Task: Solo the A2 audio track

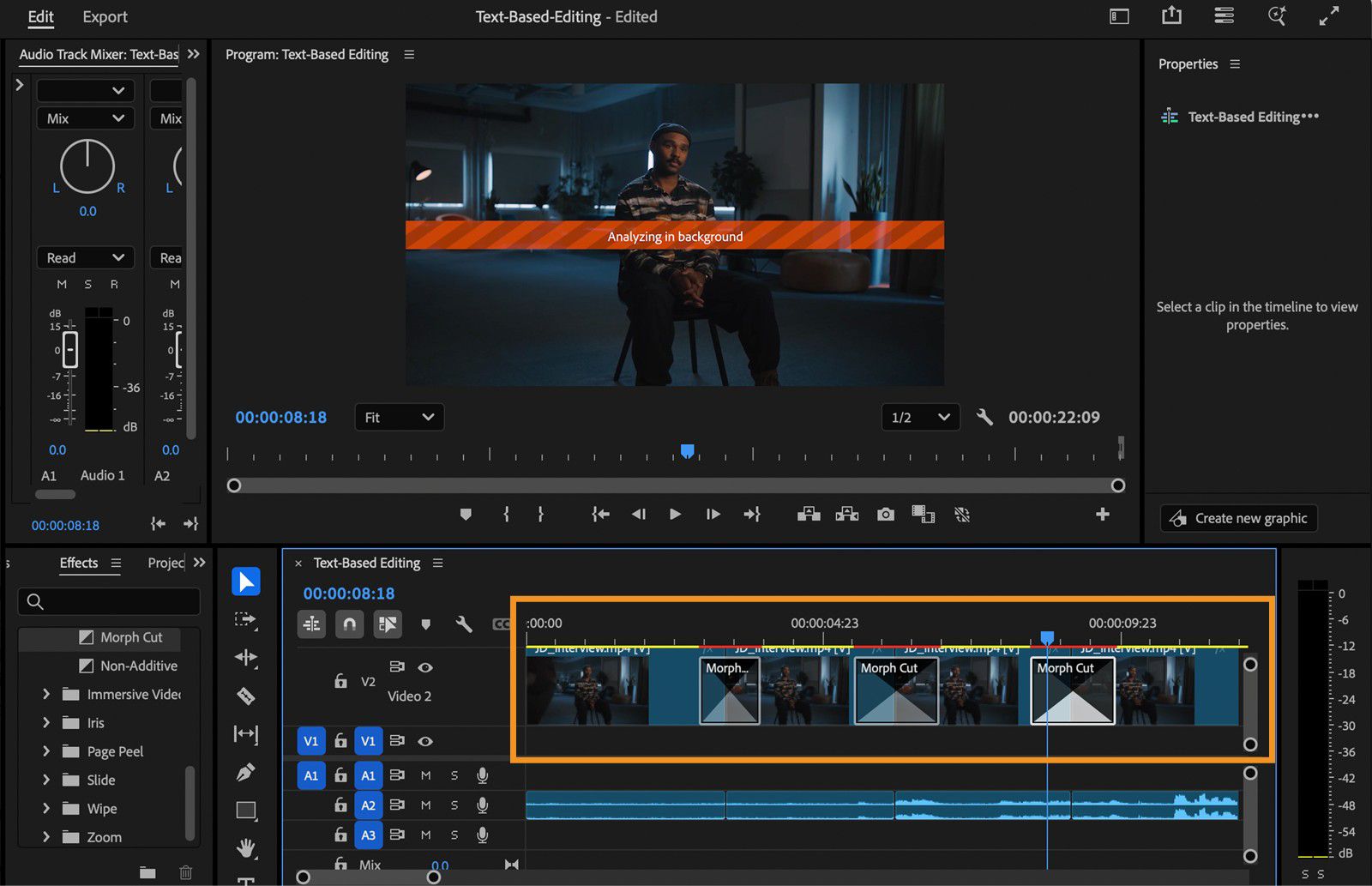Action: pos(454,805)
